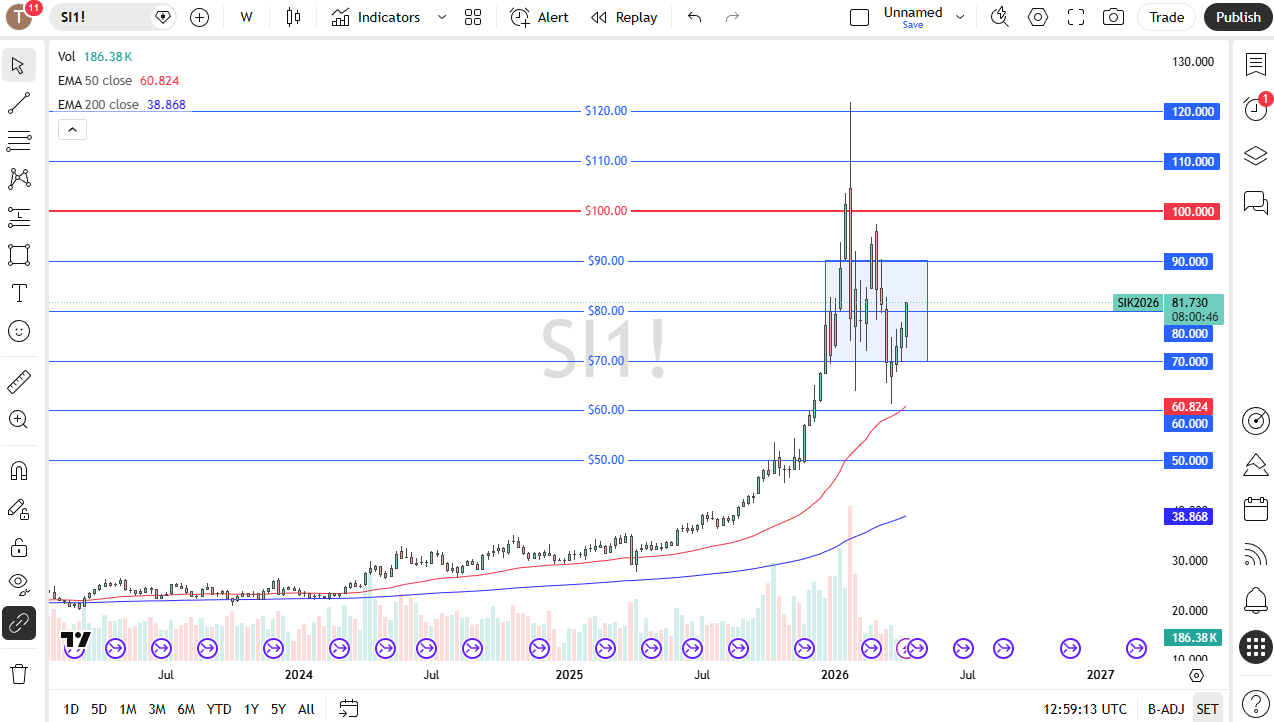This screenshot has height=722, width=1274.
Task: Open the news feed panel
Action: click(1255, 554)
